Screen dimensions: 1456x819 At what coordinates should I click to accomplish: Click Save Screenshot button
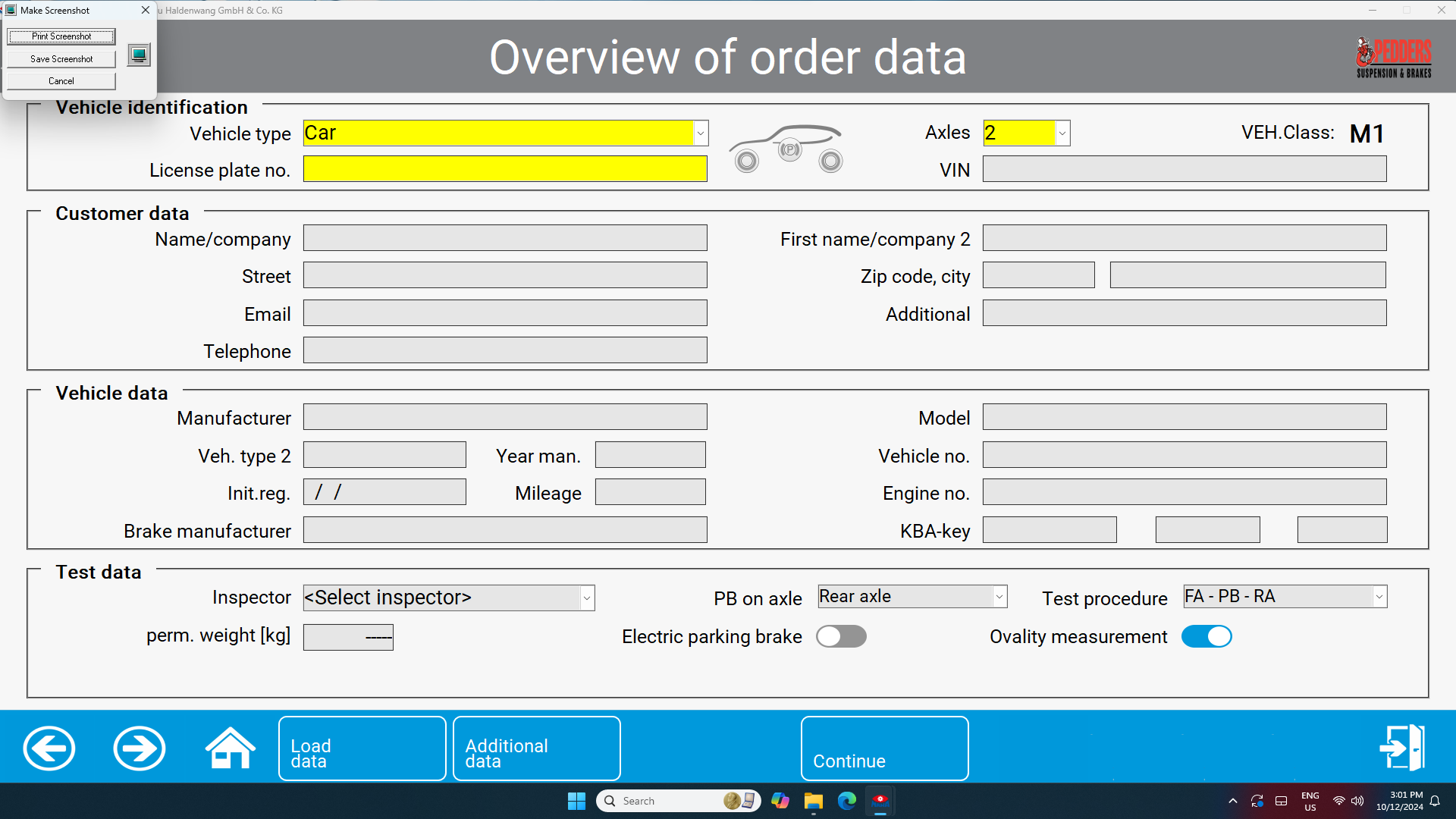pos(61,58)
